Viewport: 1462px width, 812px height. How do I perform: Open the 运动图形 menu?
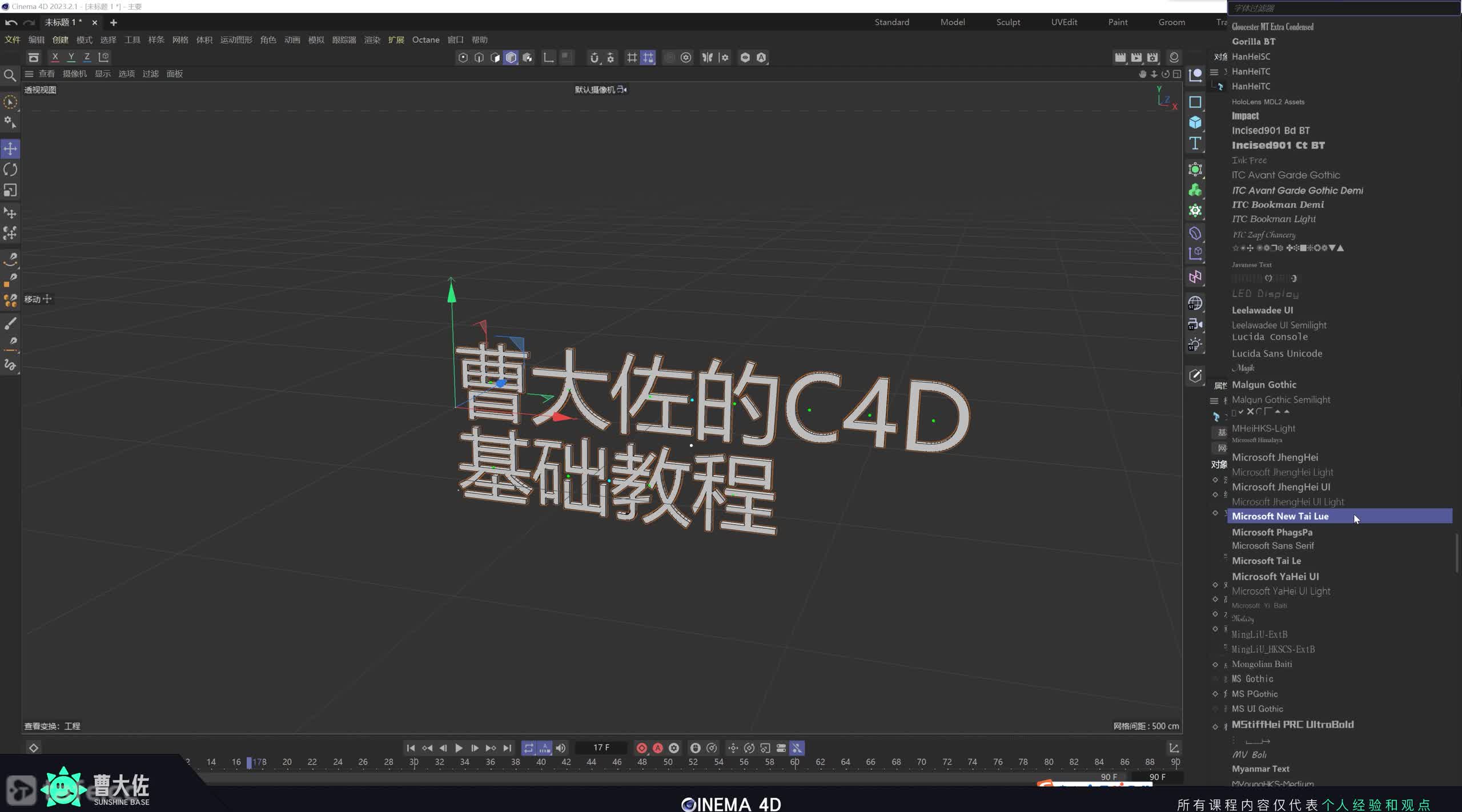click(236, 40)
